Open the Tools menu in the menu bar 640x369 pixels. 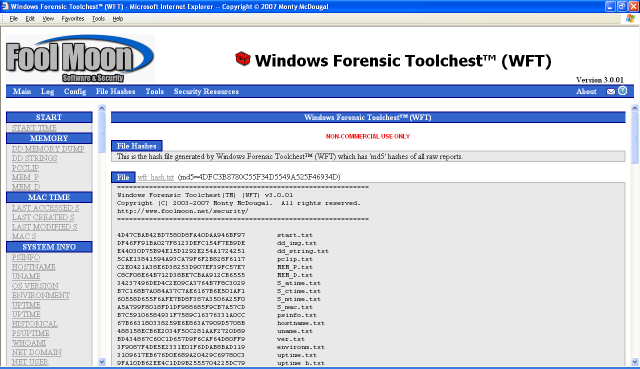[x=98, y=19]
